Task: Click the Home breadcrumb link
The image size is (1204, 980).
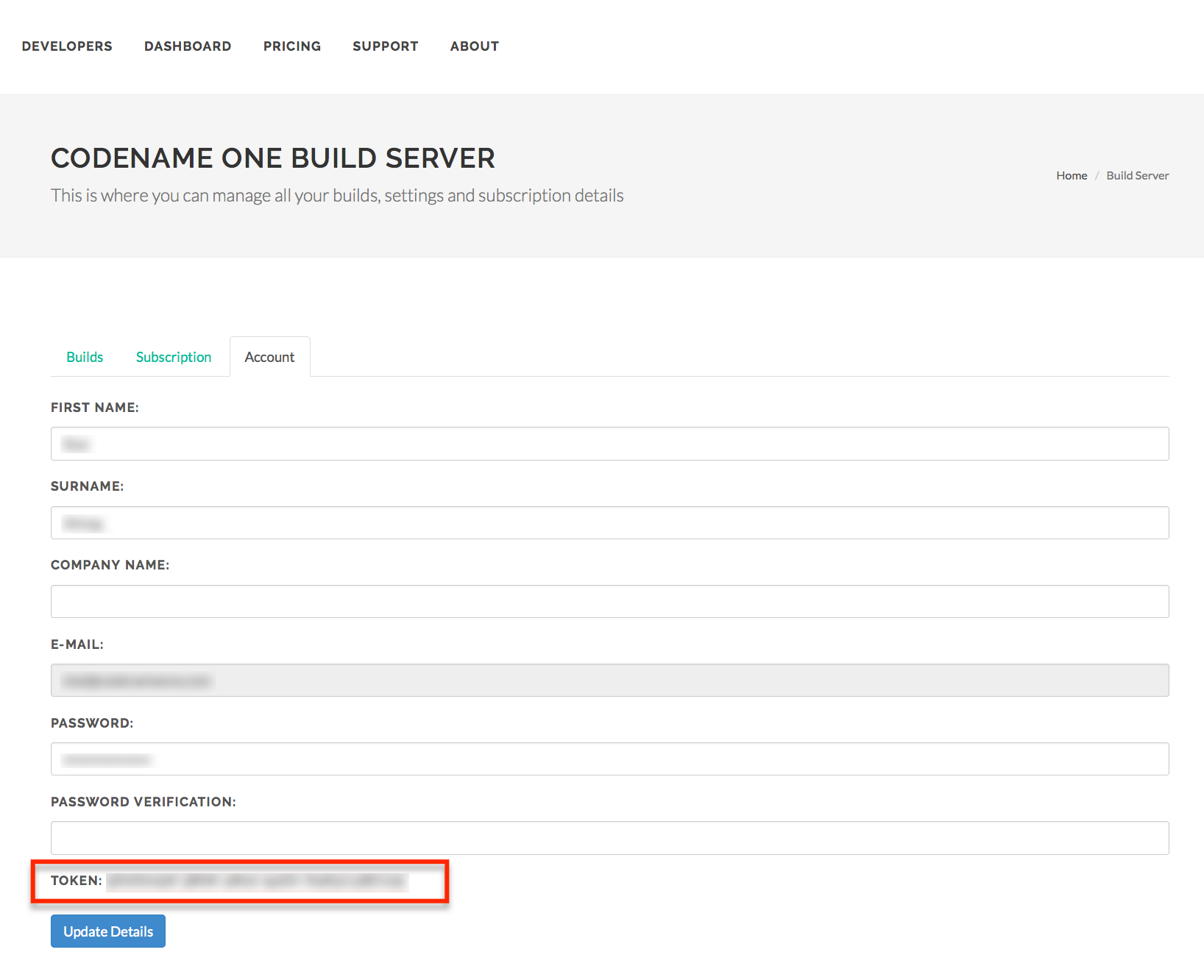Action: (x=1072, y=175)
